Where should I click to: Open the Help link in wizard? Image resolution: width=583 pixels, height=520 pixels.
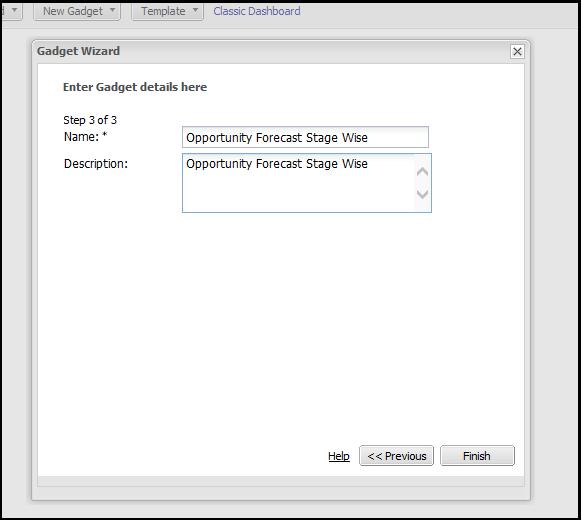[x=339, y=456]
